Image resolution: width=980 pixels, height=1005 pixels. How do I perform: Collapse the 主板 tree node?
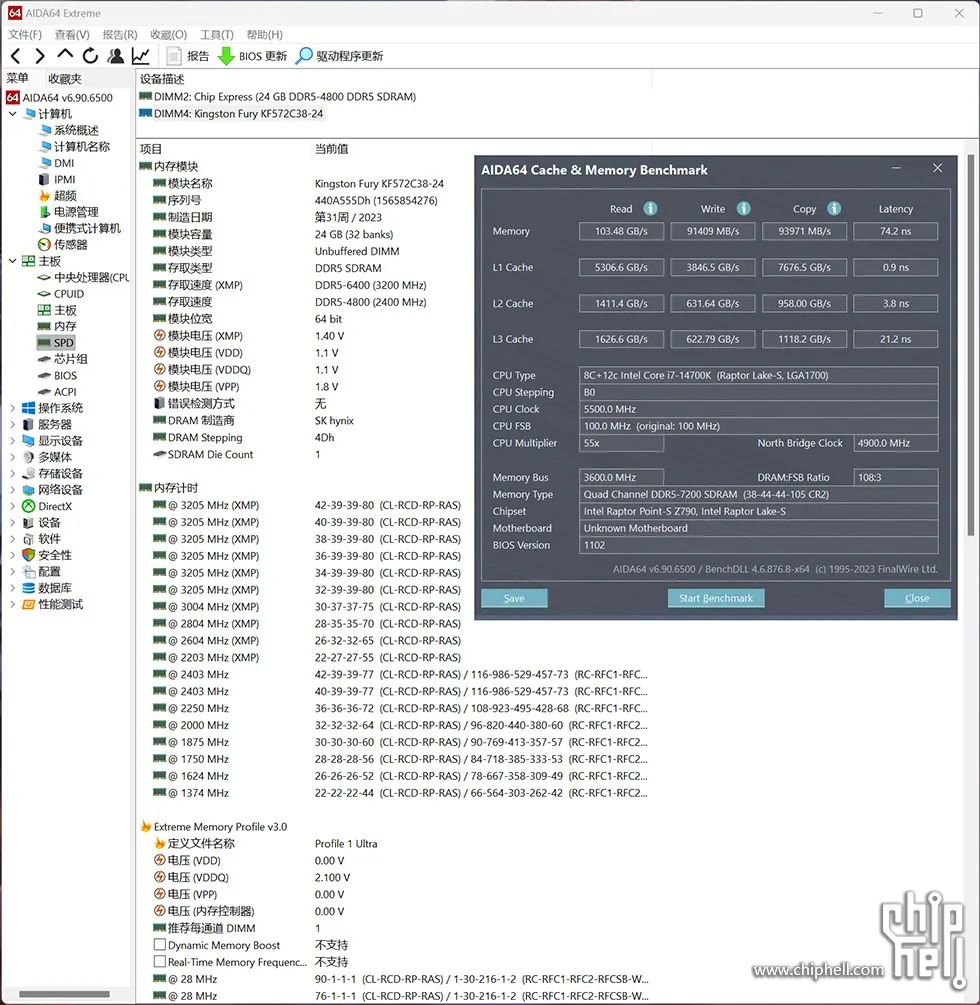[12, 261]
